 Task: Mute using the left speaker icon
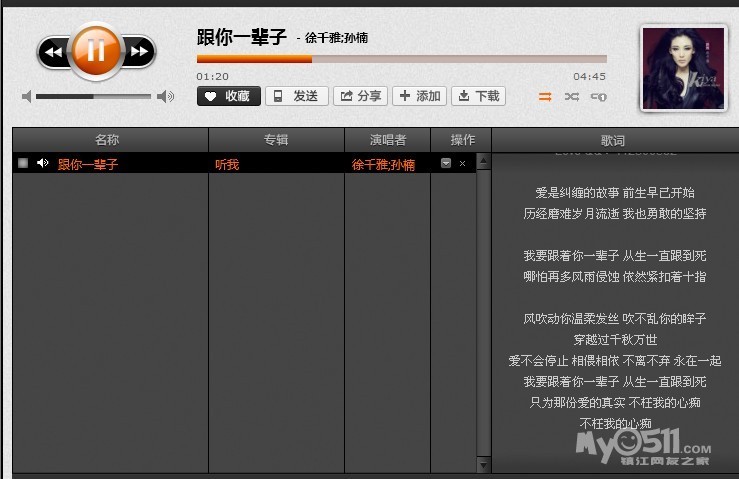coord(27,97)
